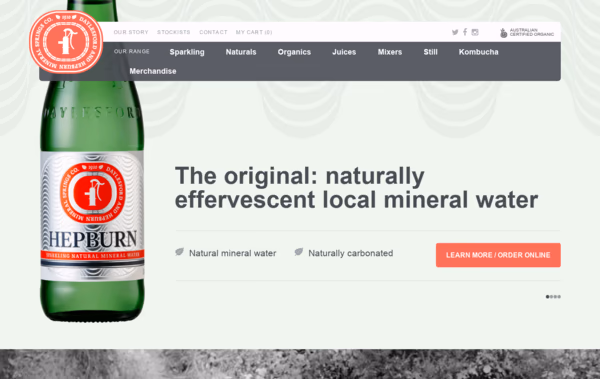Open the Juices range menu item

(x=344, y=52)
